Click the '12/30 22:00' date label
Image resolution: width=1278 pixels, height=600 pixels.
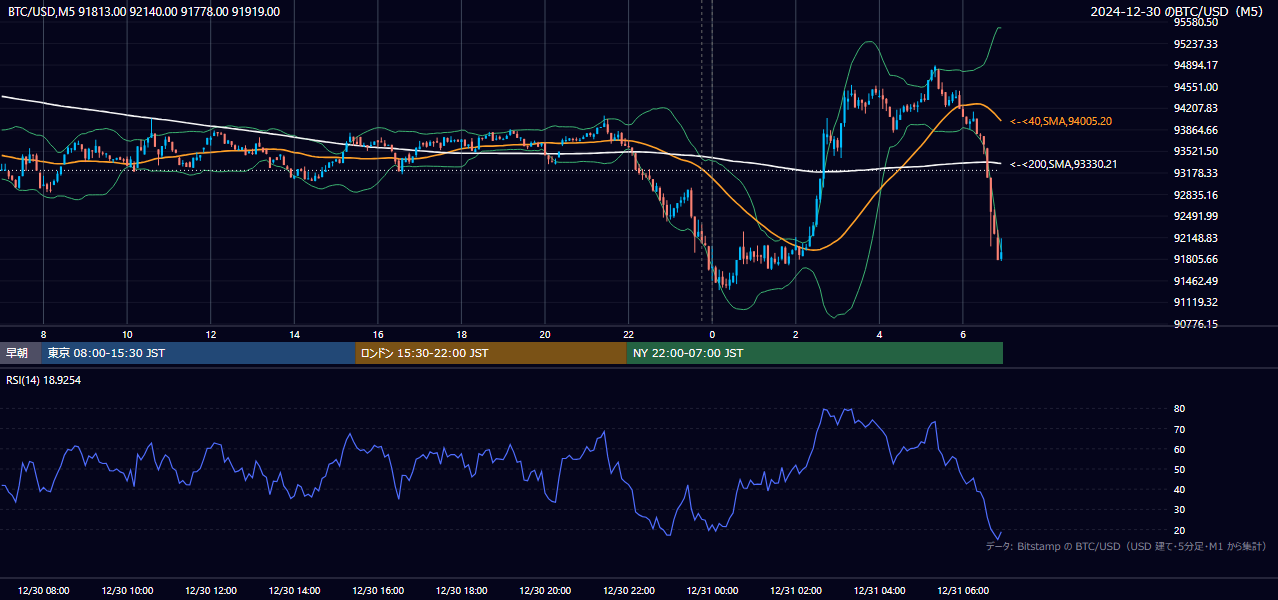pos(628,591)
